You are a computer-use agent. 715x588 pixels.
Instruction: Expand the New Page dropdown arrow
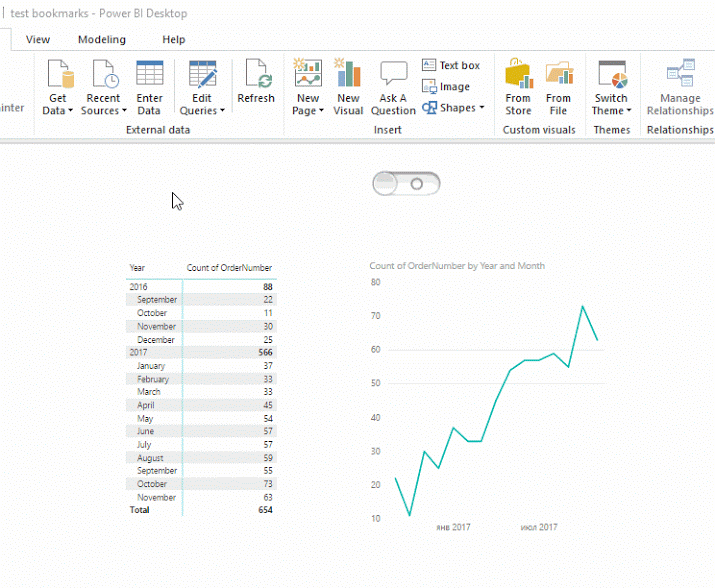point(321,111)
